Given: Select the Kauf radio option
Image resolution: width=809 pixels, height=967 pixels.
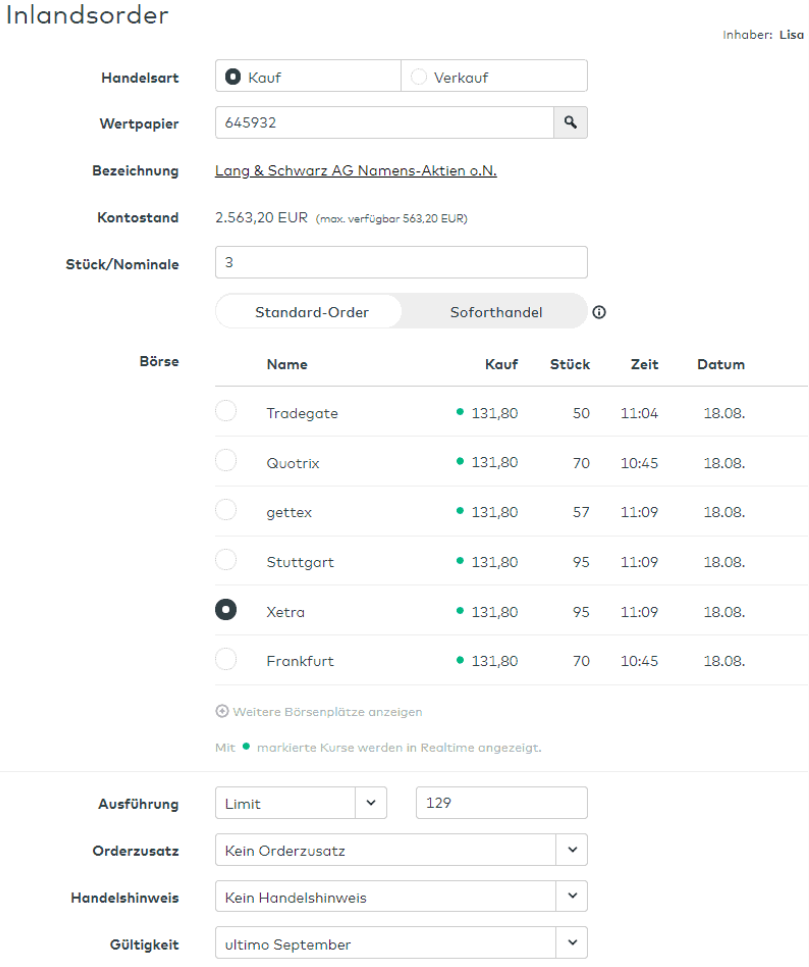Looking at the screenshot, I should (233, 77).
